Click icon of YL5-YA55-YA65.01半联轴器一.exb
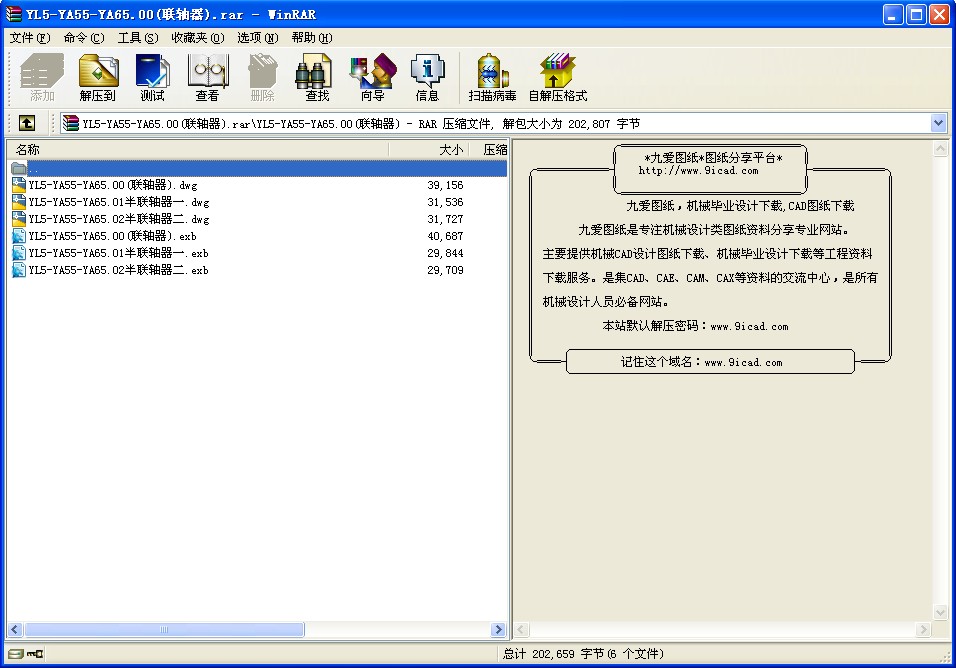956x668 pixels. click(x=19, y=253)
